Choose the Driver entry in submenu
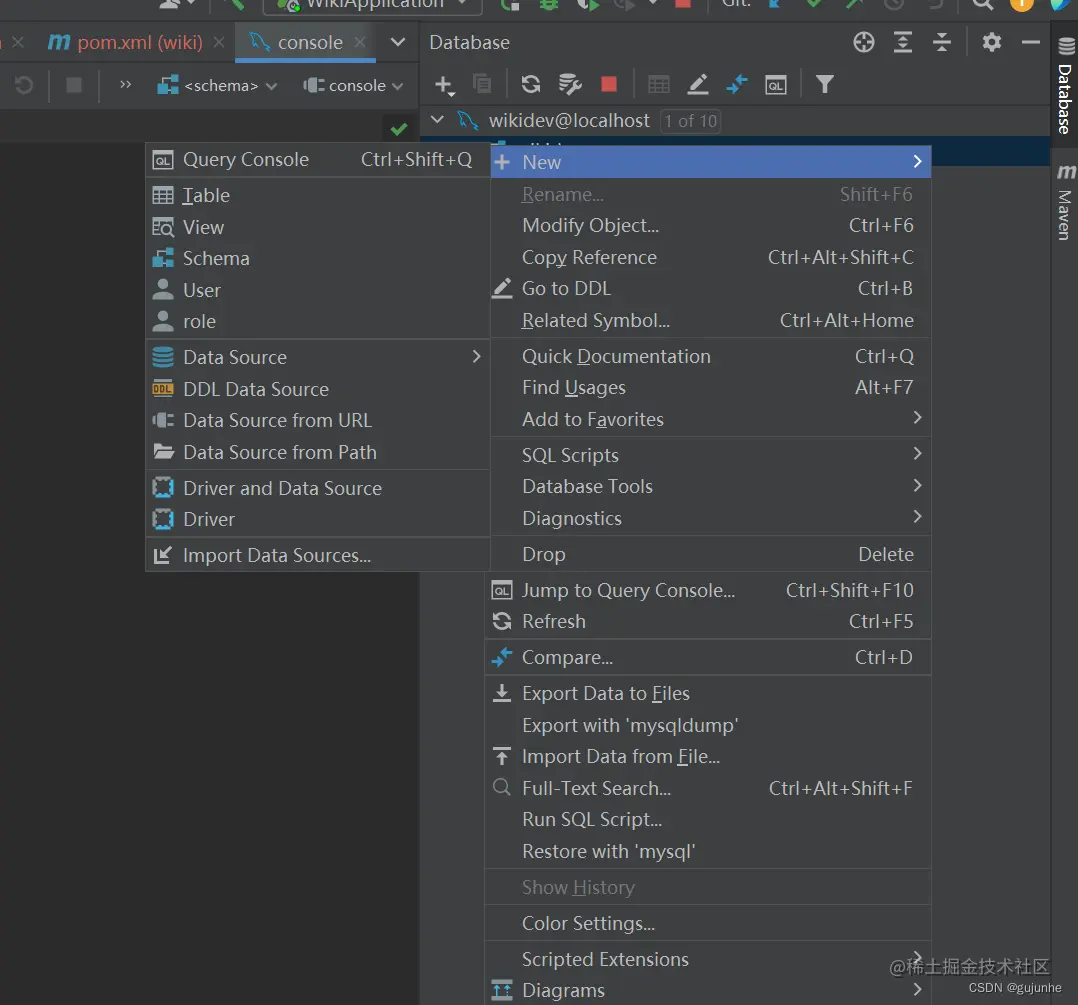This screenshot has width=1078, height=1005. click(x=317, y=519)
